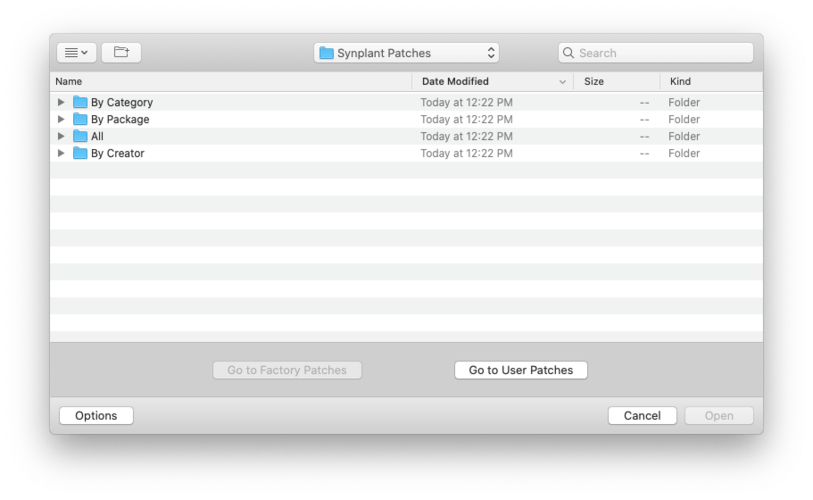Sort by the Kind column header
The width and height of the screenshot is (813, 500).
pyautogui.click(x=680, y=81)
